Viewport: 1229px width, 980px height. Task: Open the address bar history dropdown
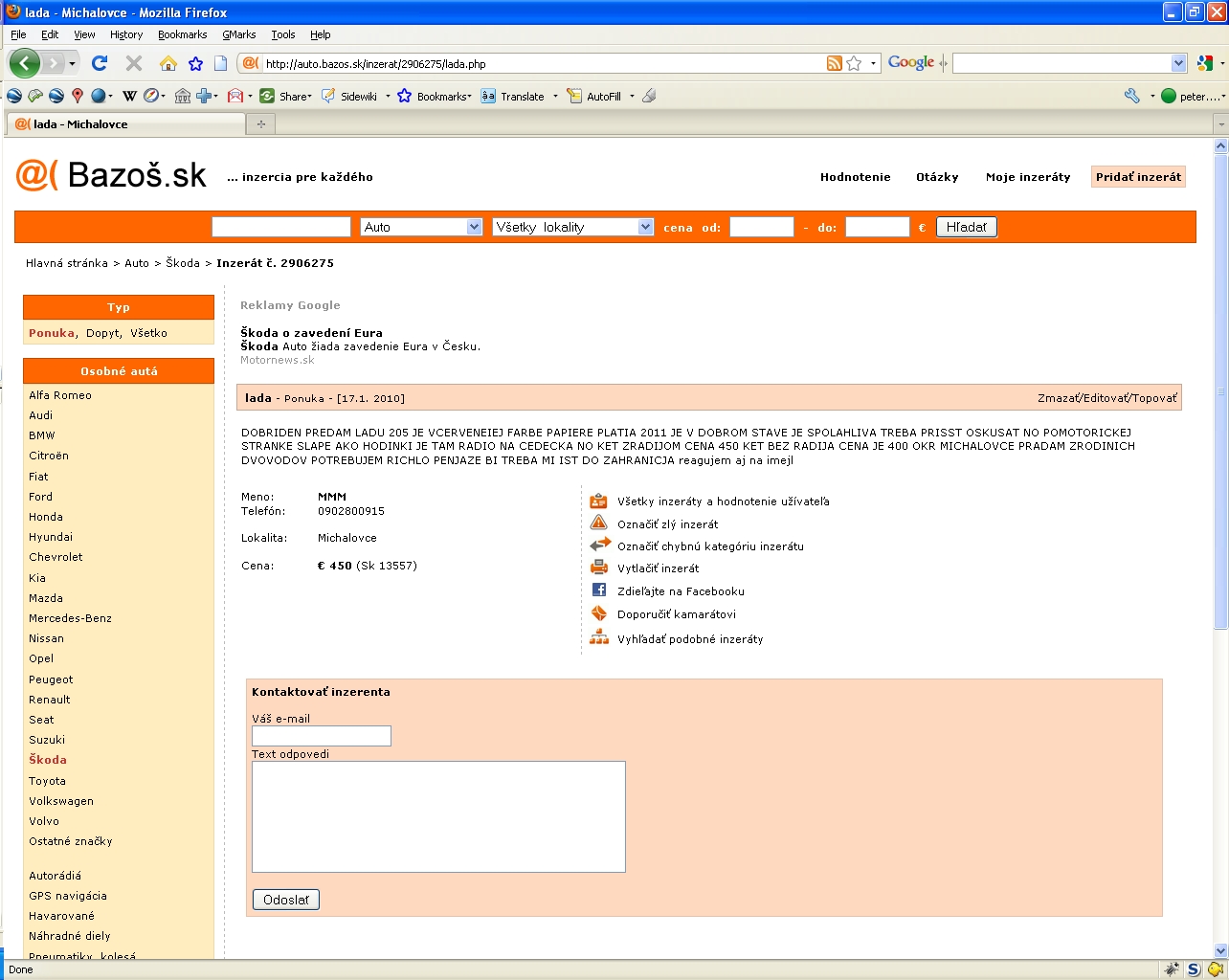pyautogui.click(x=873, y=63)
